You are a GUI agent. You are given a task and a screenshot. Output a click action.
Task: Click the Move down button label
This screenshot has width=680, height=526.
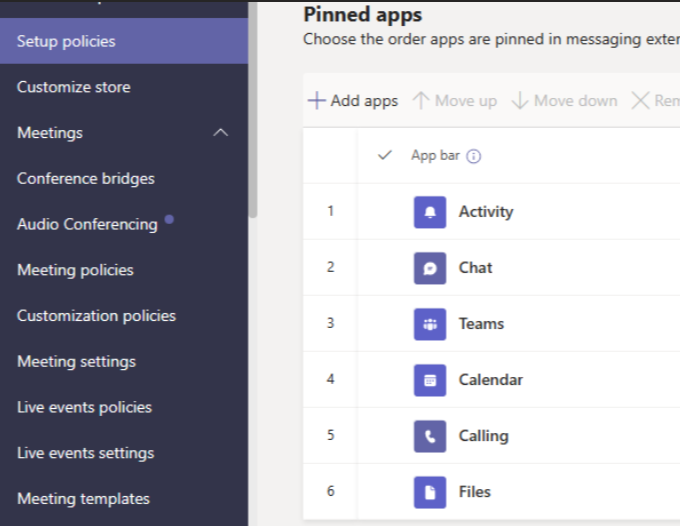tap(575, 101)
